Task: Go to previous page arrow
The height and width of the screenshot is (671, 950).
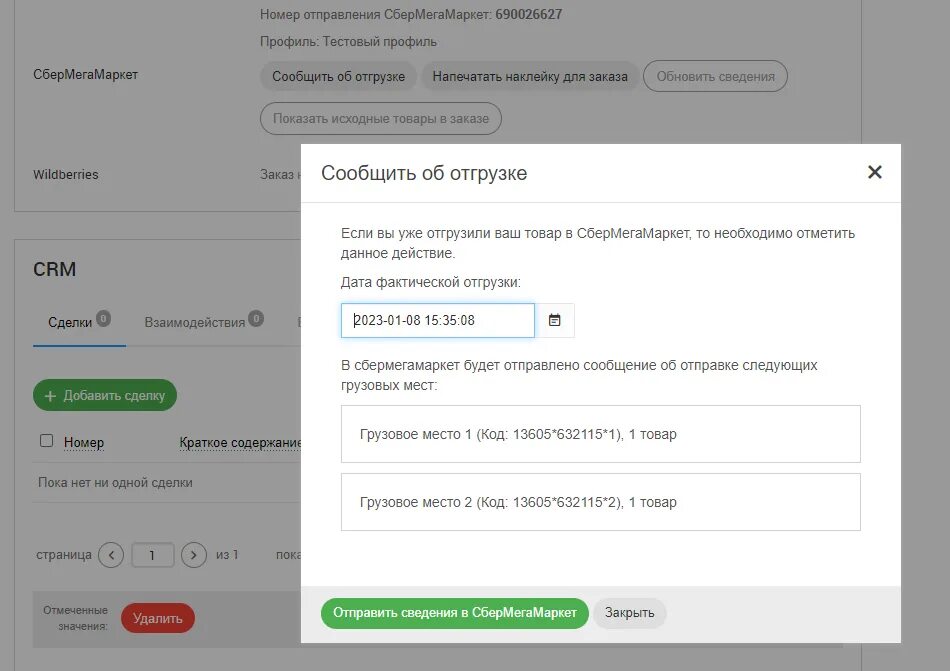Action: 111,555
